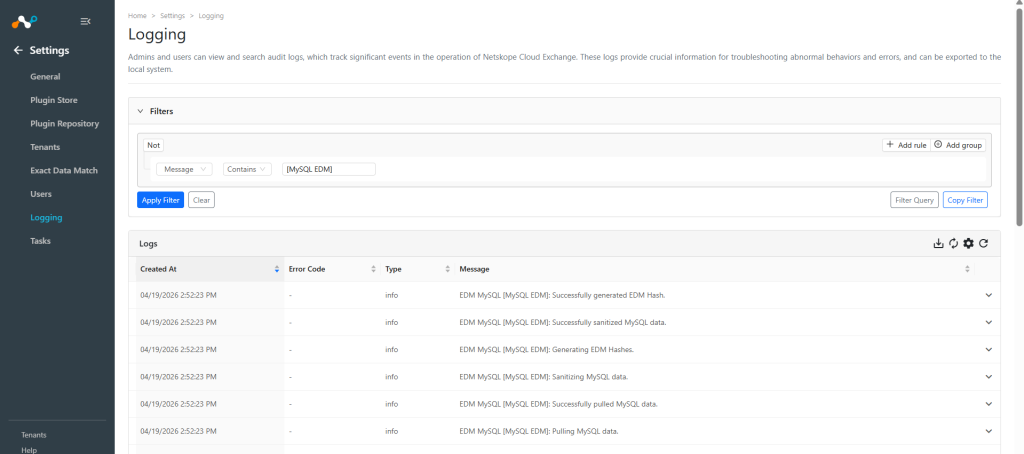Image resolution: width=1024 pixels, height=454 pixels.
Task: Collapse the sidebar with the menu-fold icon
Action: click(x=85, y=22)
